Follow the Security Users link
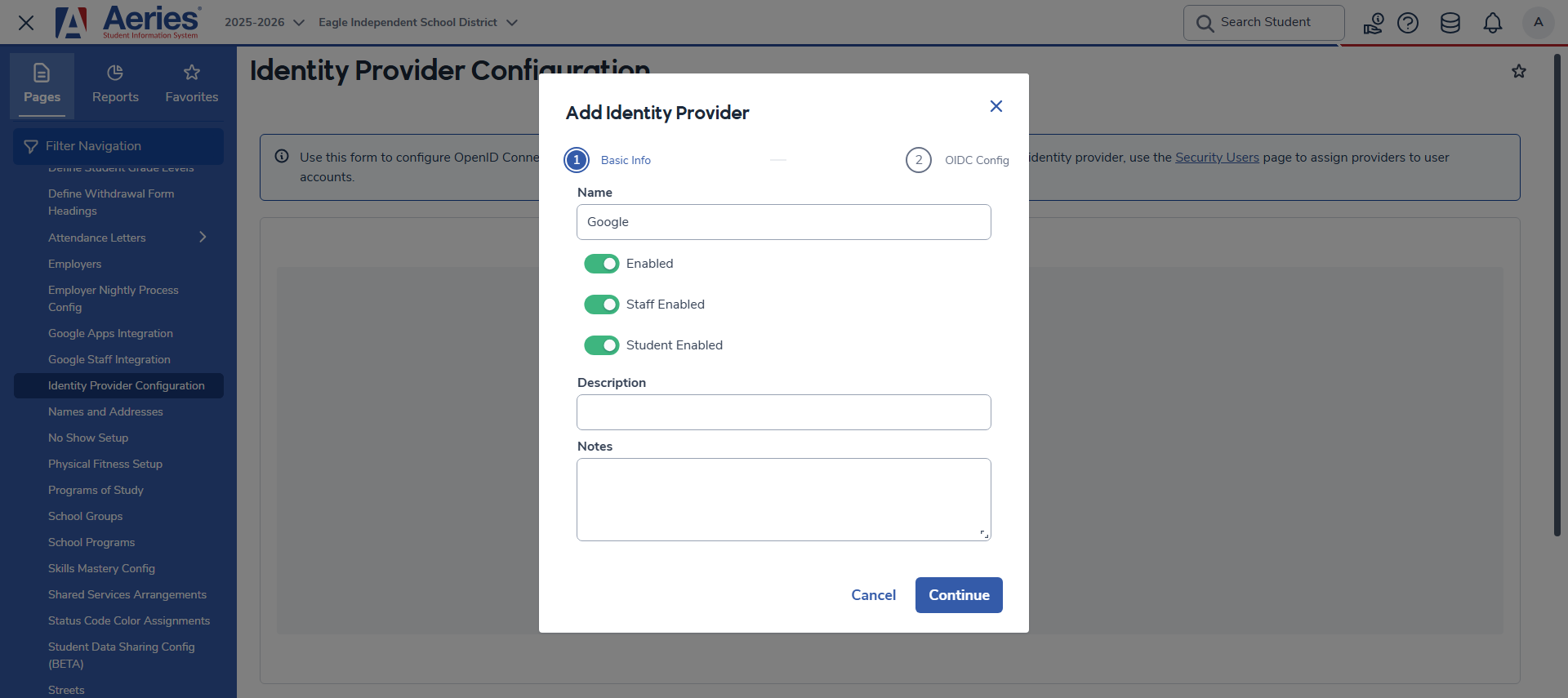This screenshot has width=1568, height=698. click(1216, 157)
